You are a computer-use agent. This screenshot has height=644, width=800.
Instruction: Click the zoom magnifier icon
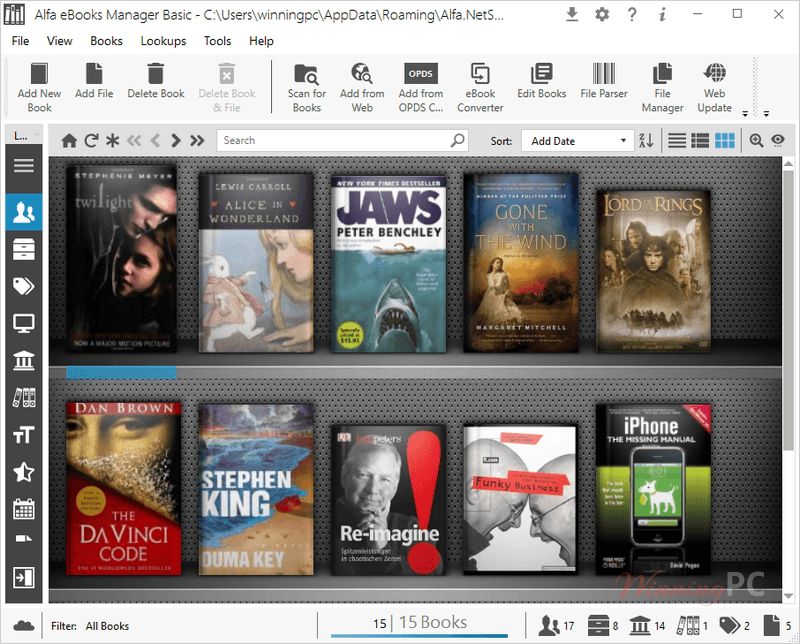756,140
